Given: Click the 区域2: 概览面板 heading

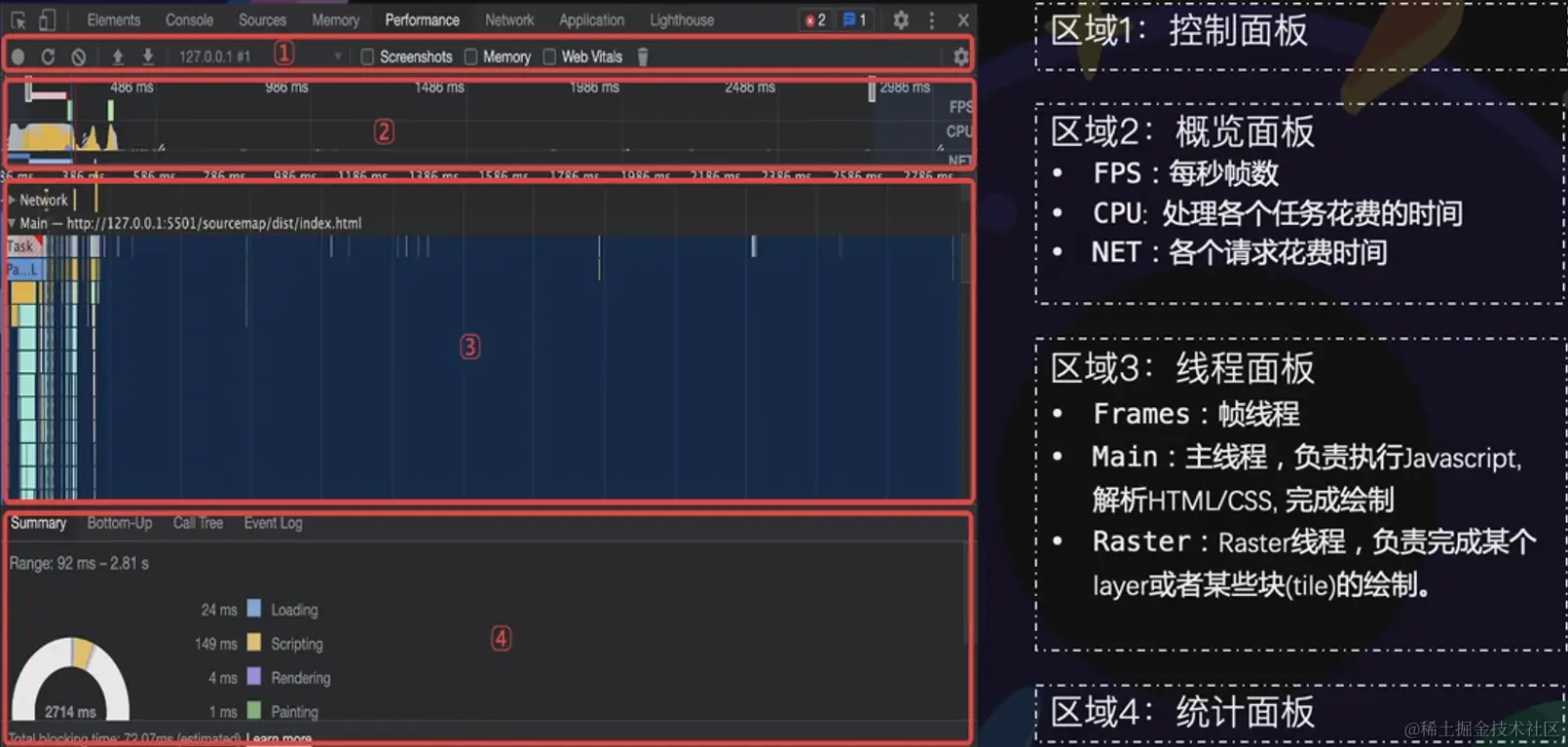Looking at the screenshot, I should (x=1182, y=131).
